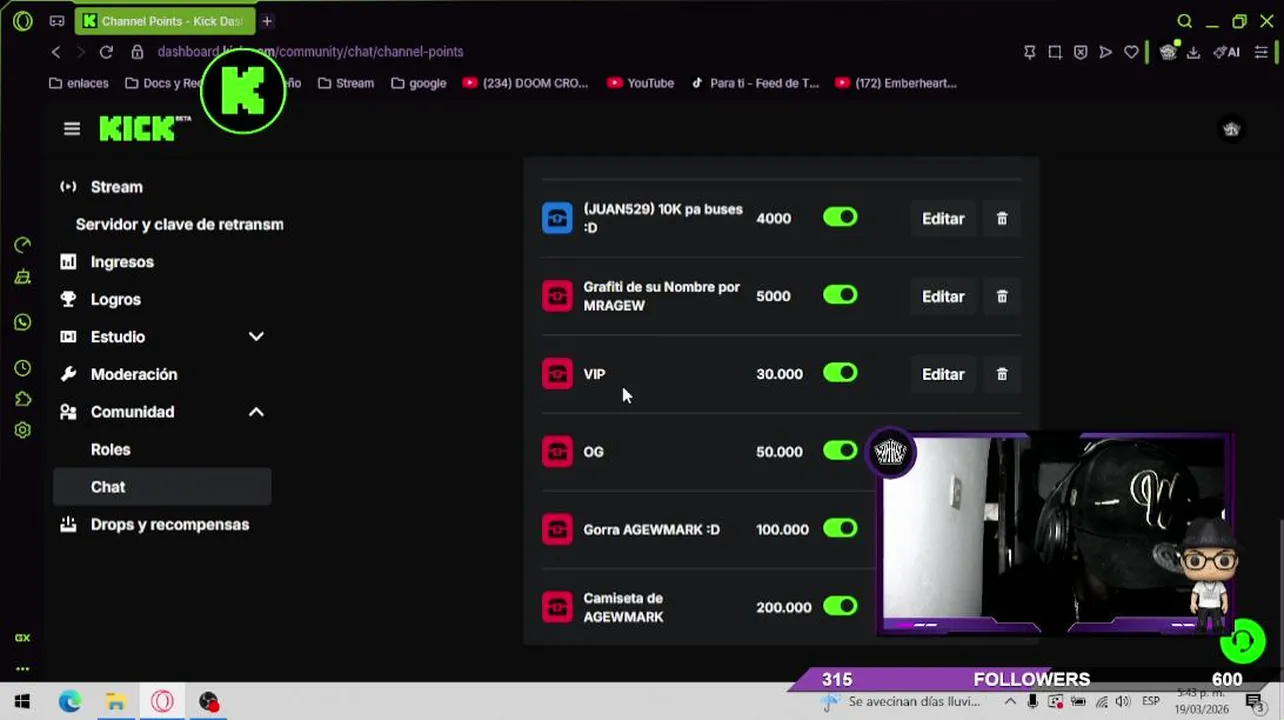Click the reward icon beside Gorra AGEWMARK
Viewport: 1284px width, 720px height.
(557, 529)
